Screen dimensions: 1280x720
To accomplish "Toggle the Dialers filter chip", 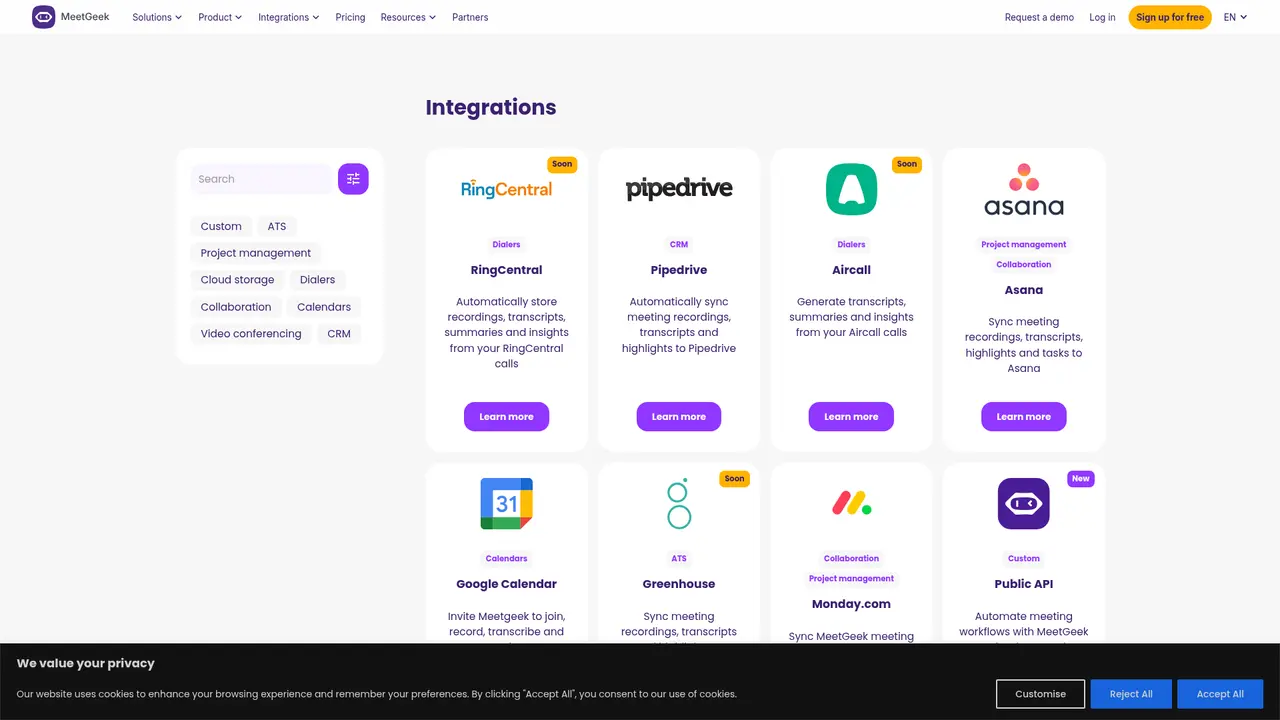I will pyautogui.click(x=317, y=280).
